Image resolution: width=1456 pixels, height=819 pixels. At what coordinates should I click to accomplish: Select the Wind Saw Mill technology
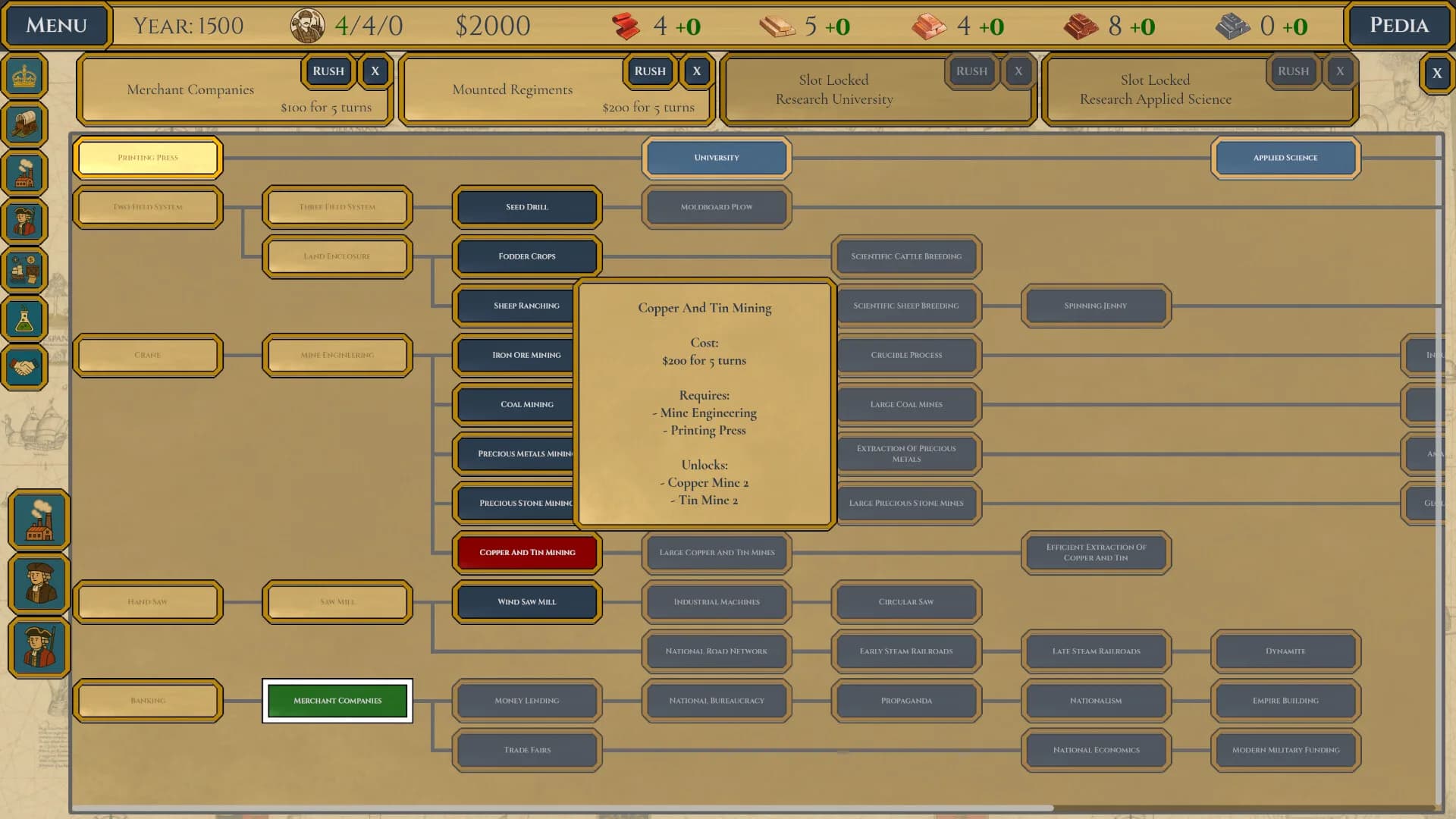527,601
